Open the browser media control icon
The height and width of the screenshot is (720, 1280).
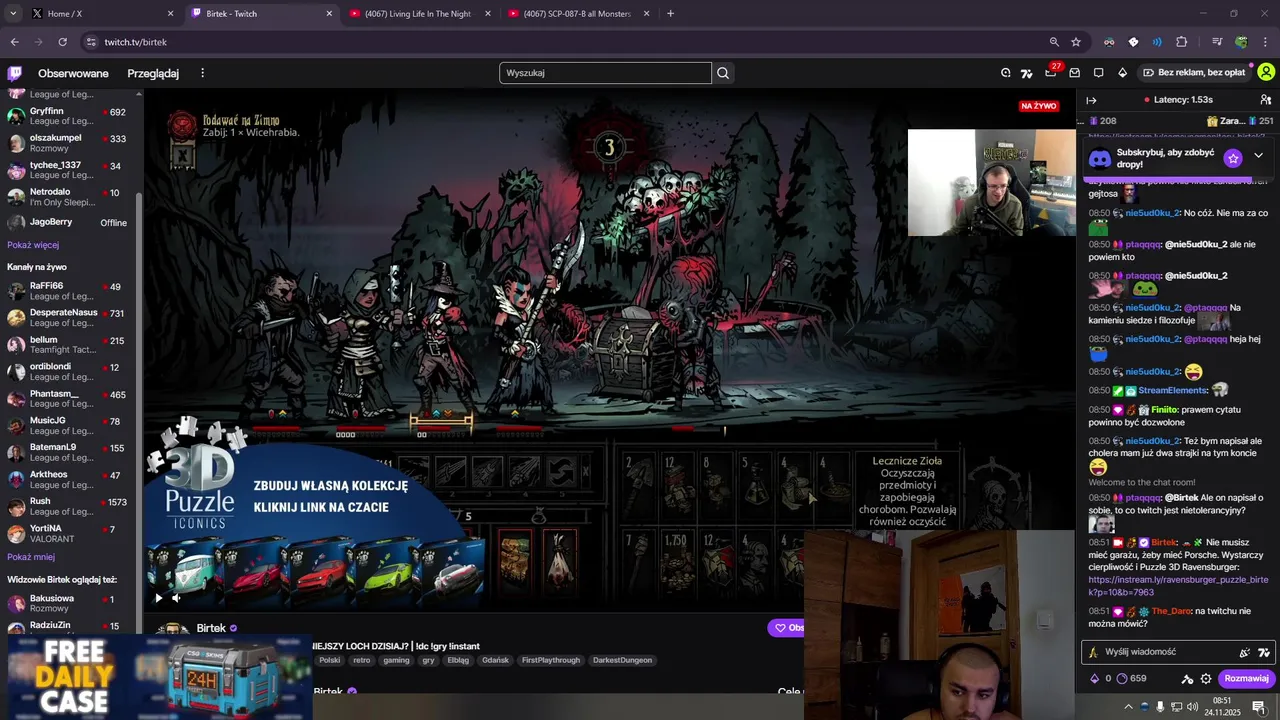[x=1217, y=42]
